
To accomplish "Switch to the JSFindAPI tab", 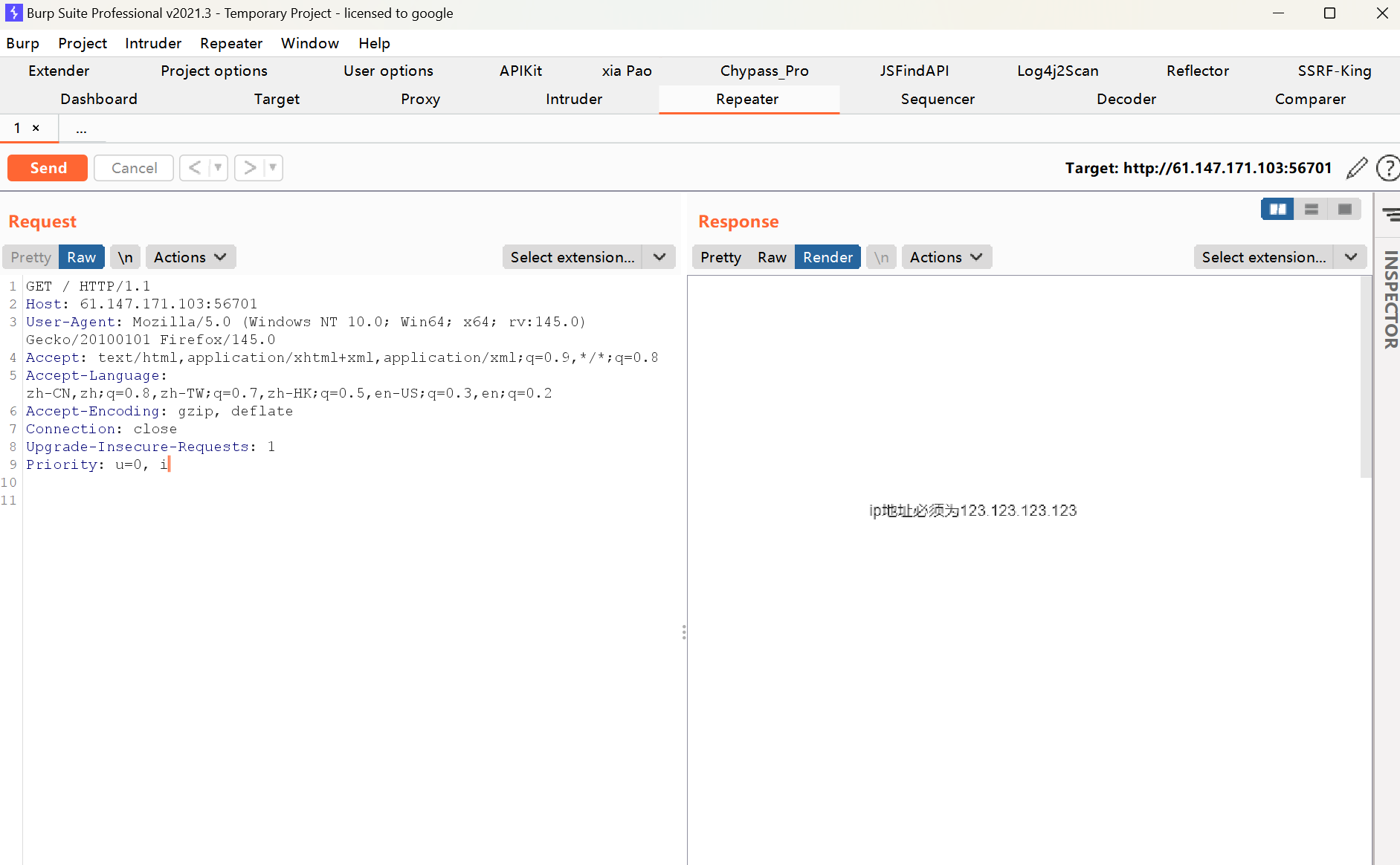I will click(914, 71).
